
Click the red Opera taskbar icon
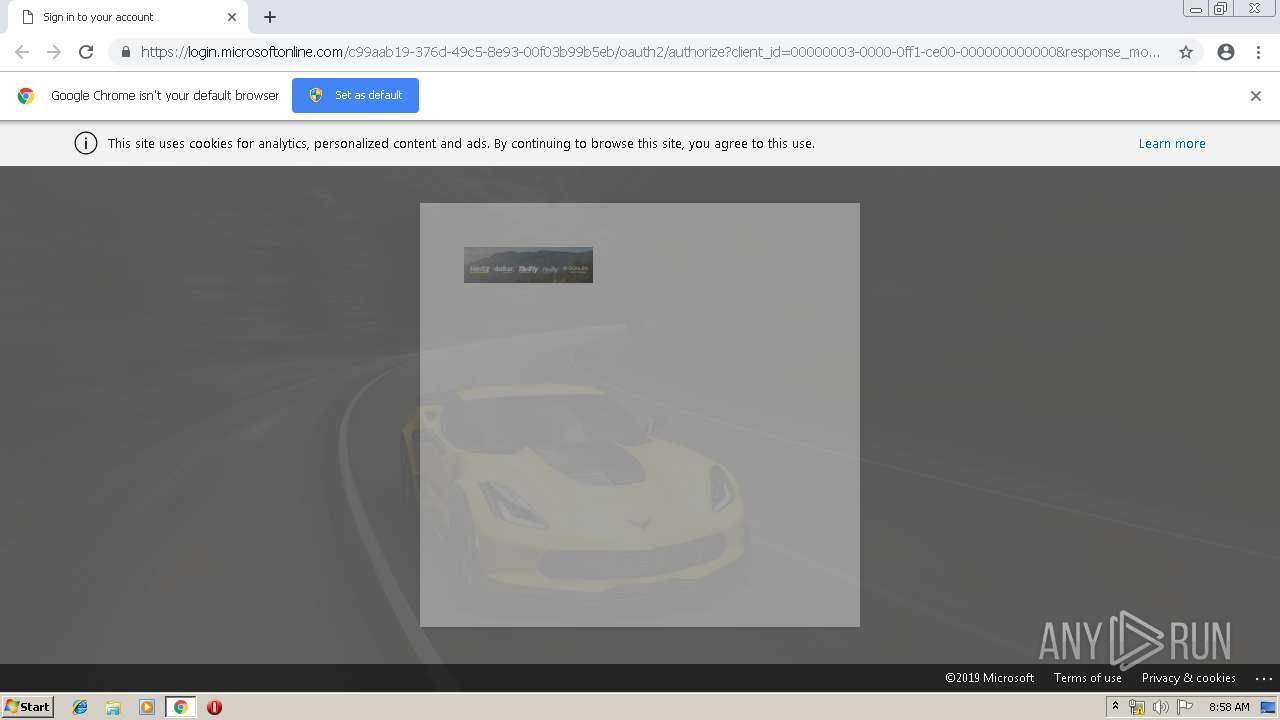pos(214,707)
